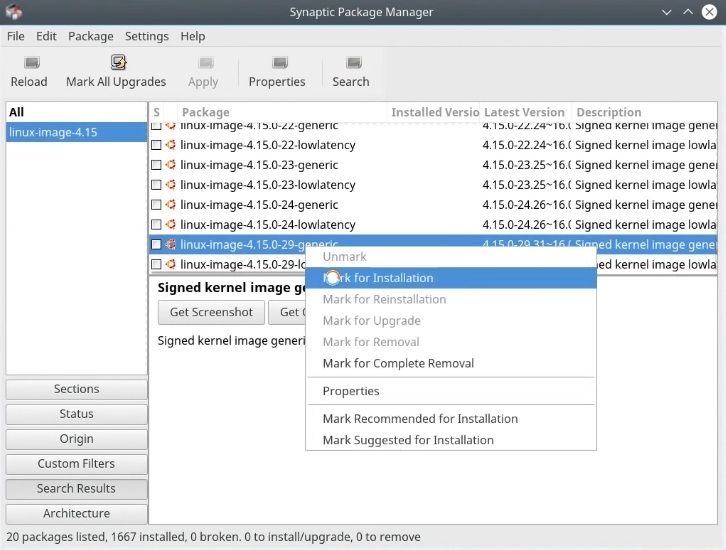
Task: Sort by Latest Version column header
Action: point(526,112)
